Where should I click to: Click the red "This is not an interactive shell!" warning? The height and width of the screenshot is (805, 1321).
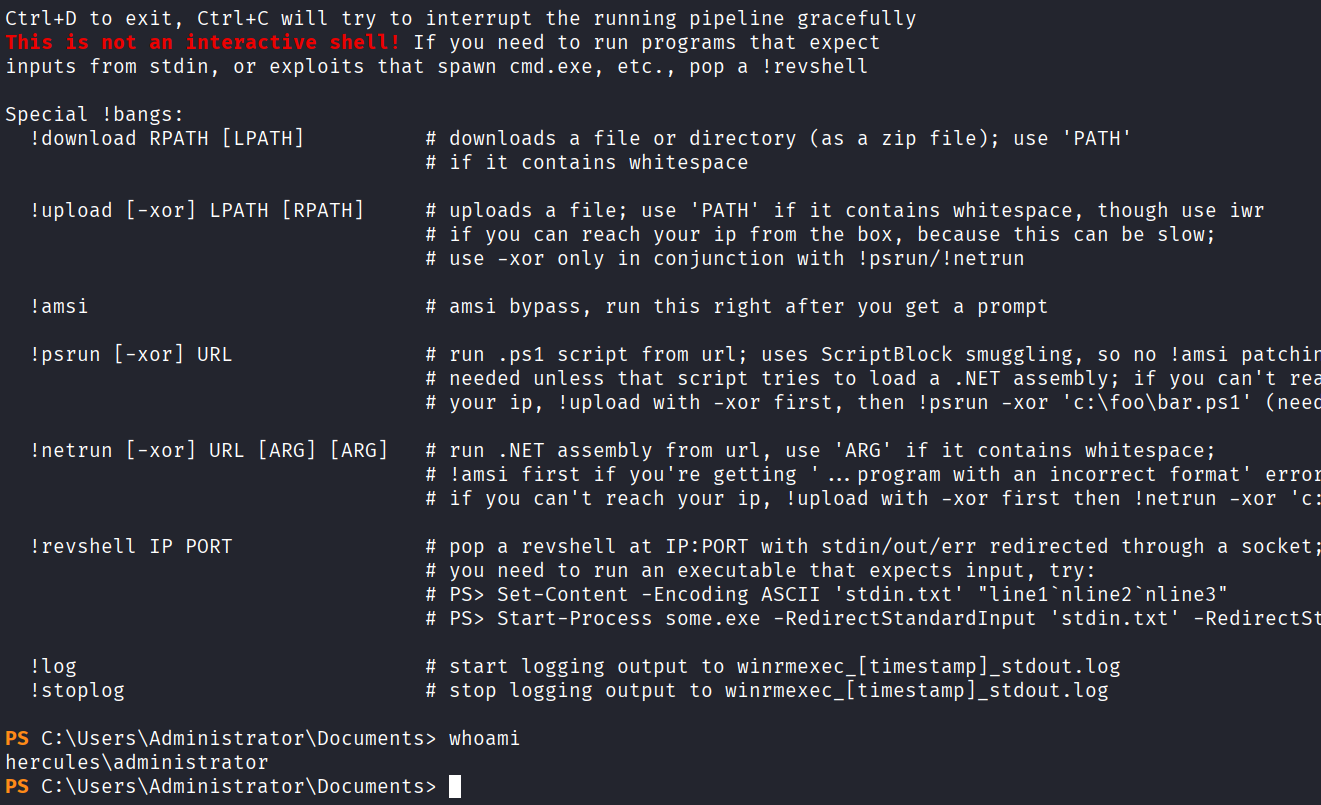(204, 43)
